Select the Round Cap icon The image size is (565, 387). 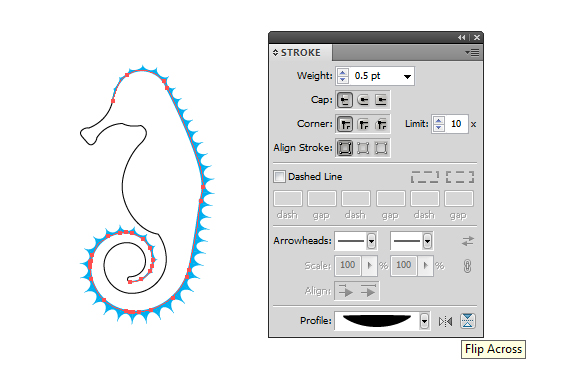click(x=363, y=100)
